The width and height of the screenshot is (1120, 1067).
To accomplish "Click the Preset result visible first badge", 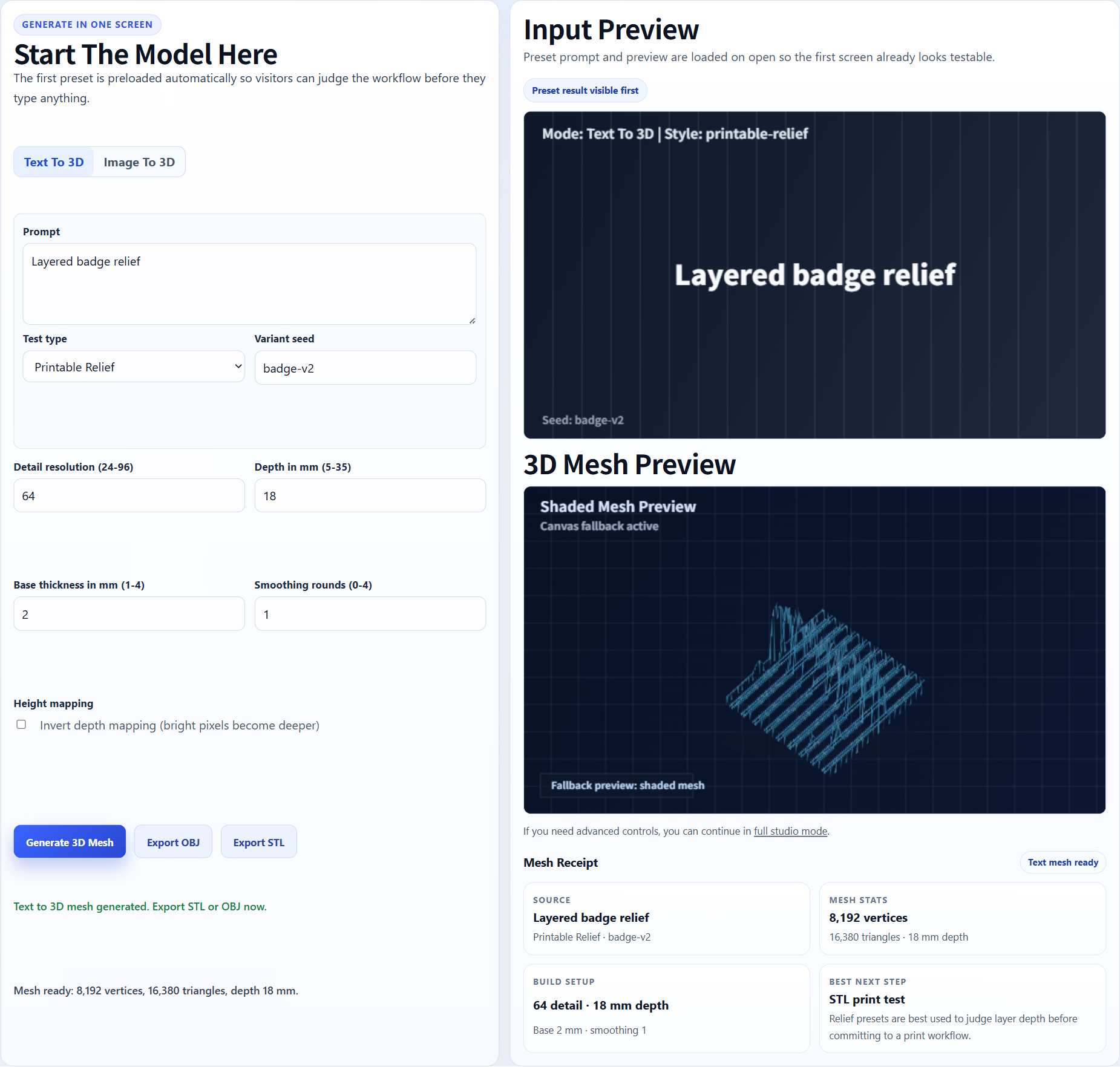I will coord(585,90).
